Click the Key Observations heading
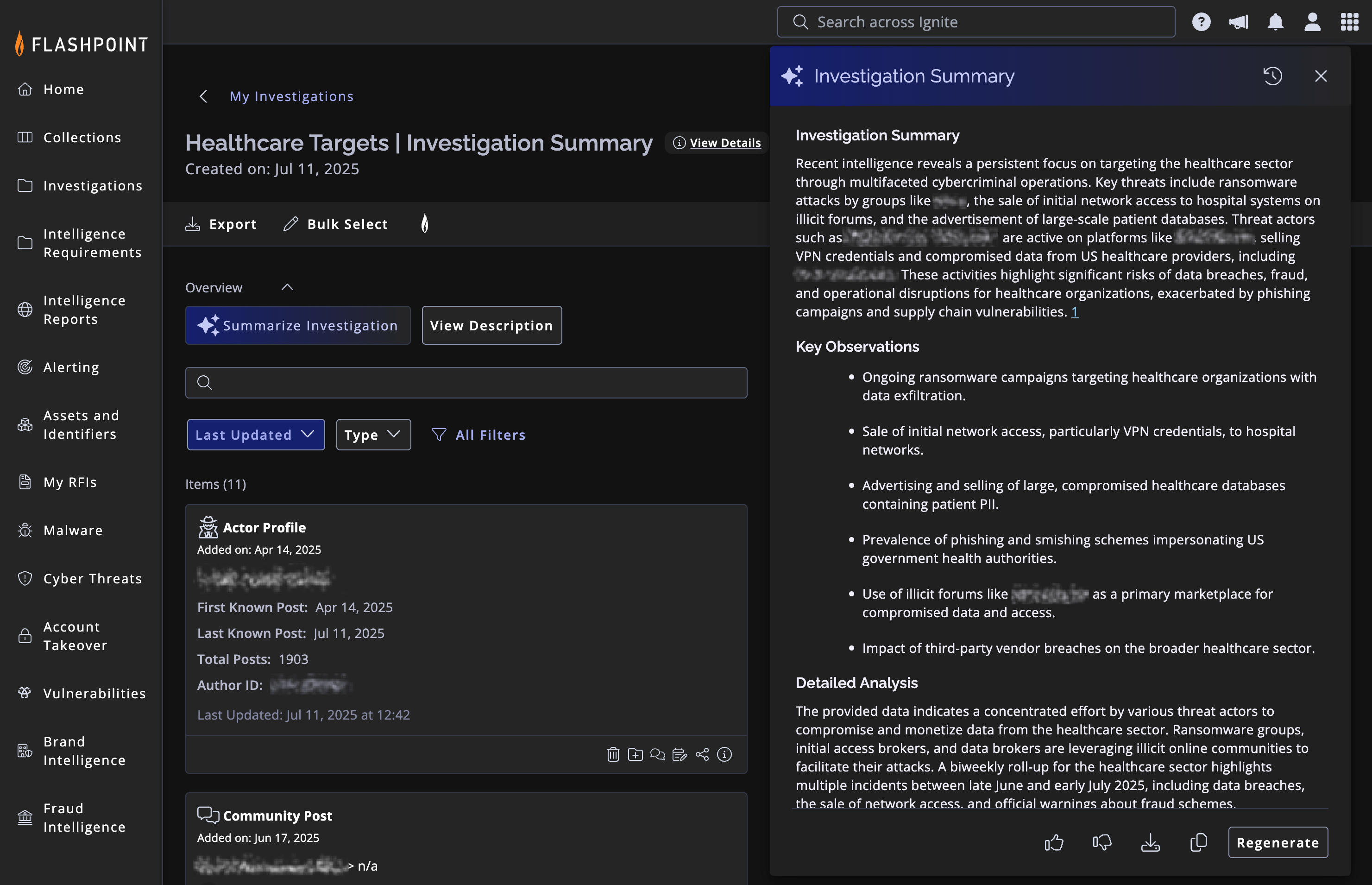Viewport: 1372px width, 885px height. 857,346
